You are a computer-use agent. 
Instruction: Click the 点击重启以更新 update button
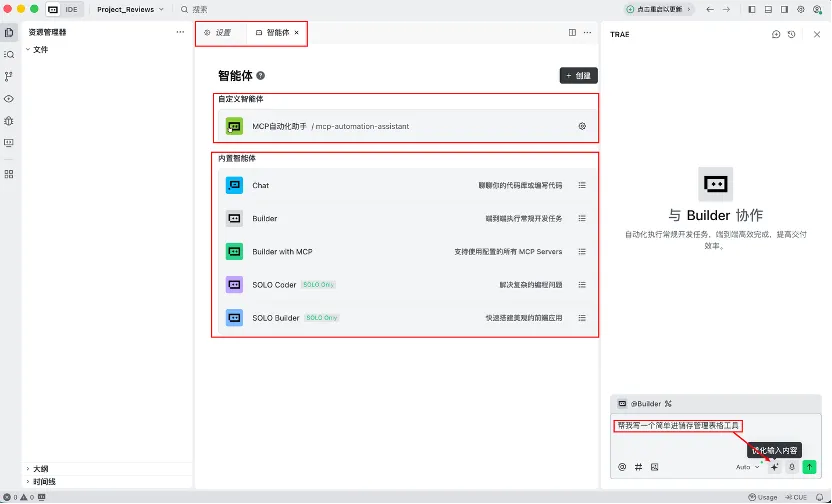(658, 10)
